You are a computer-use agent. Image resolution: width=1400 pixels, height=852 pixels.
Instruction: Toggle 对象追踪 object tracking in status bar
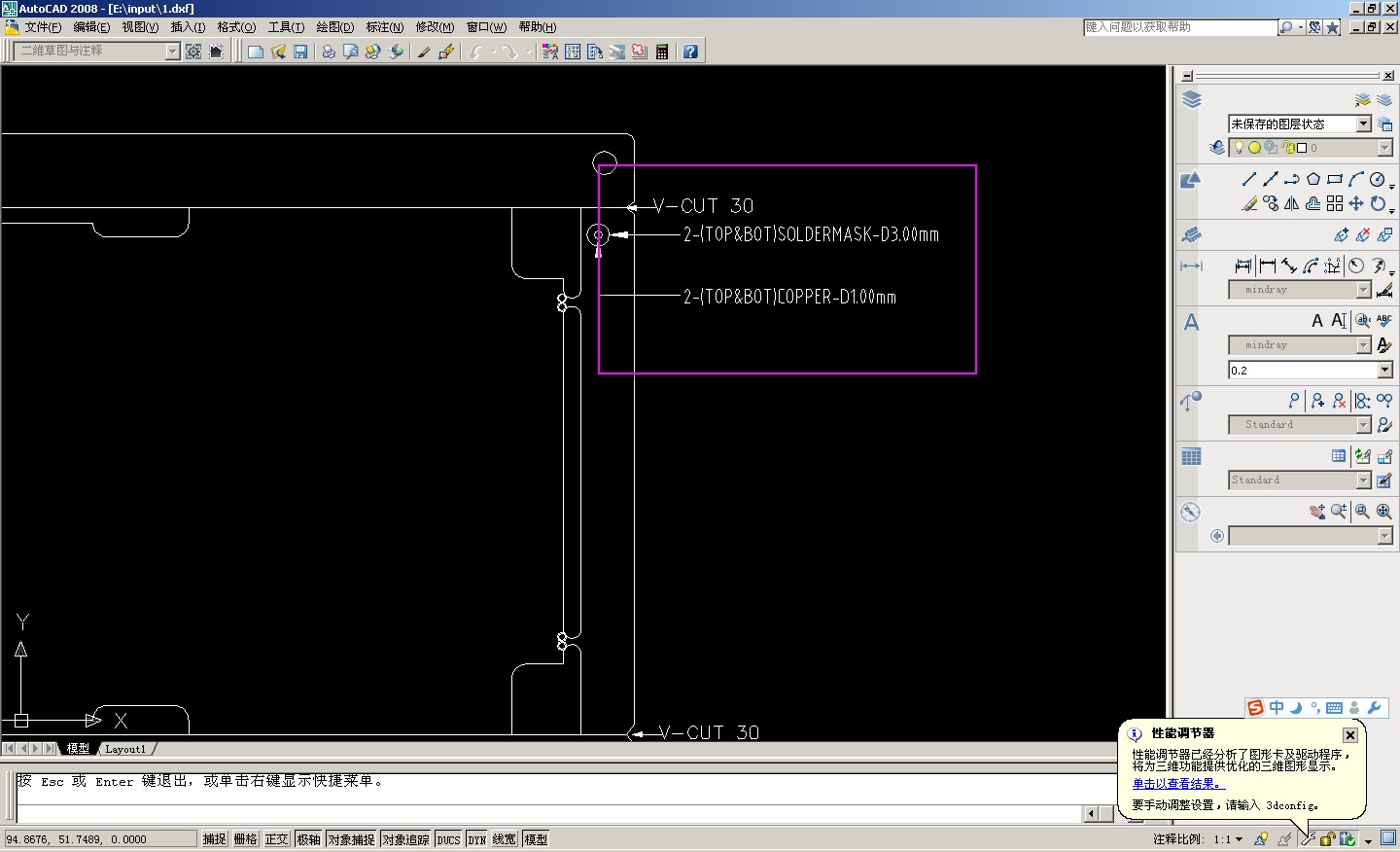click(405, 838)
